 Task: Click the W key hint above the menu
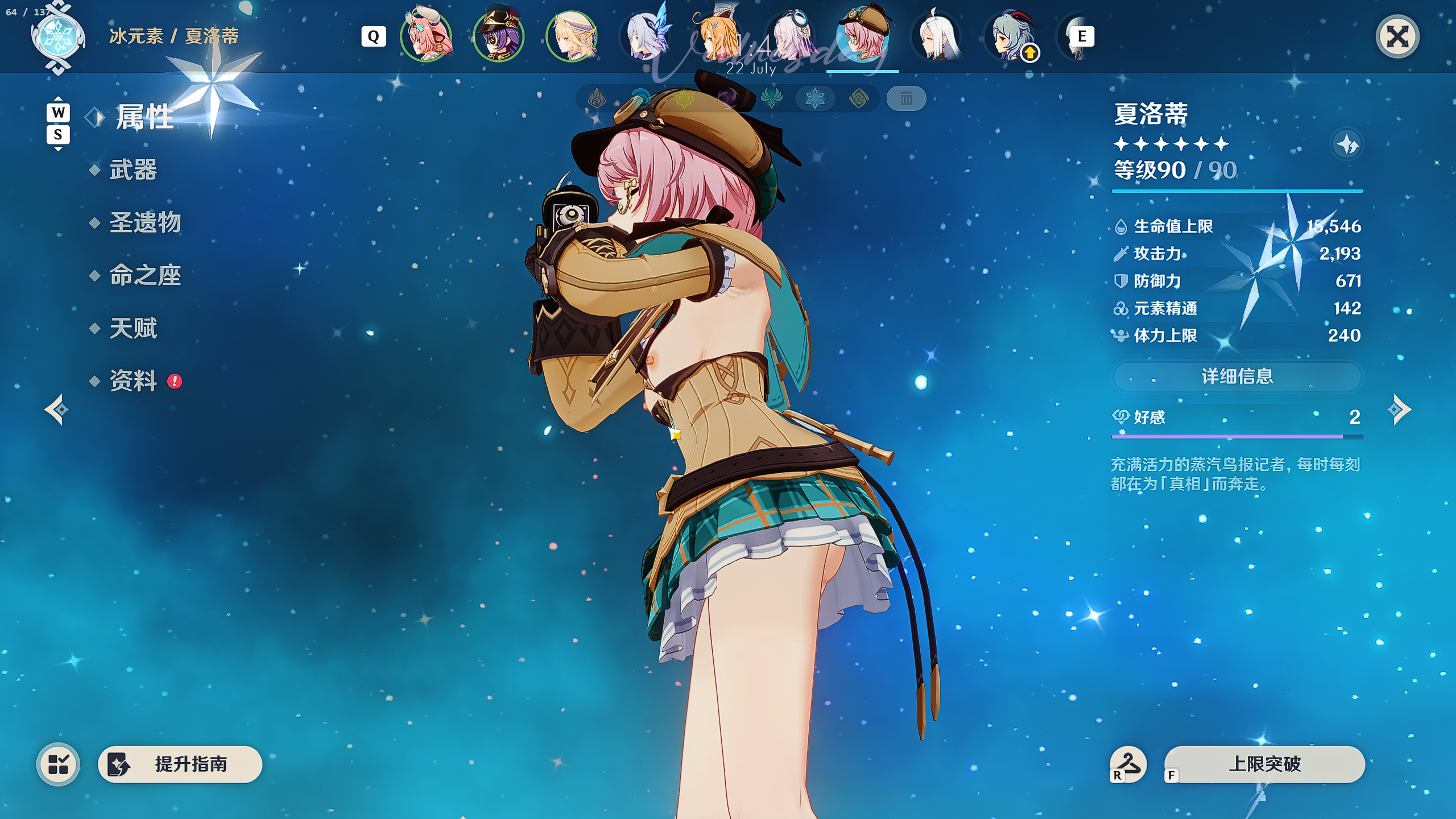coord(58,112)
